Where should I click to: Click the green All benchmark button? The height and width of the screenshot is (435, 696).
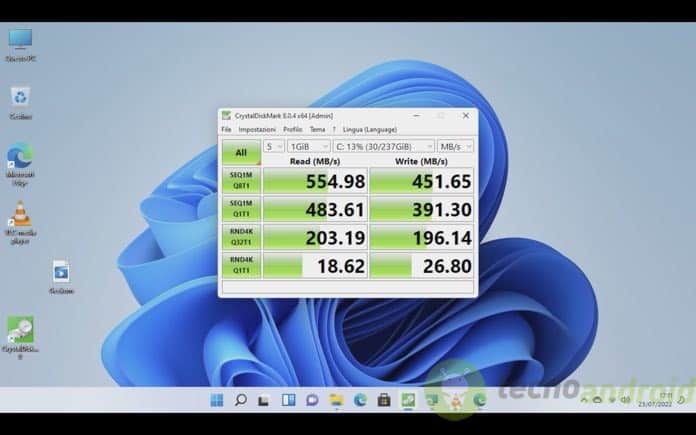pyautogui.click(x=241, y=152)
